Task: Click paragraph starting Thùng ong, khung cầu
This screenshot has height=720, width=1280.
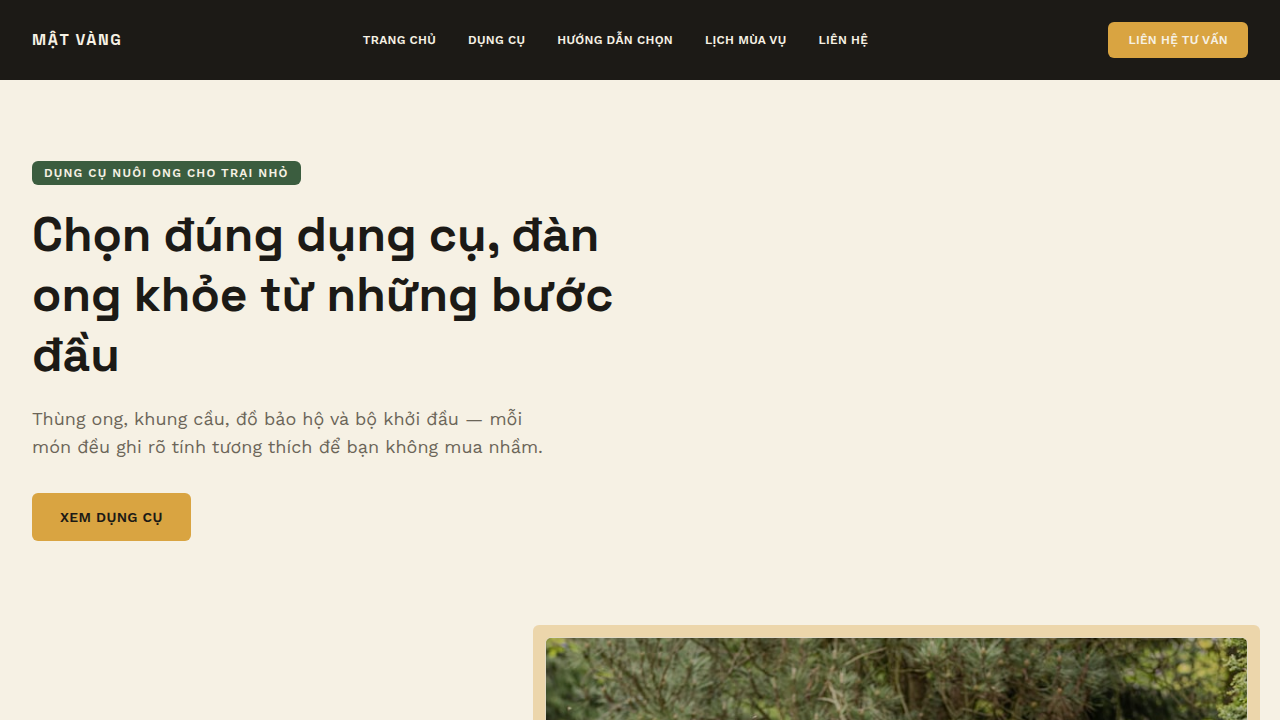Action: [287, 433]
